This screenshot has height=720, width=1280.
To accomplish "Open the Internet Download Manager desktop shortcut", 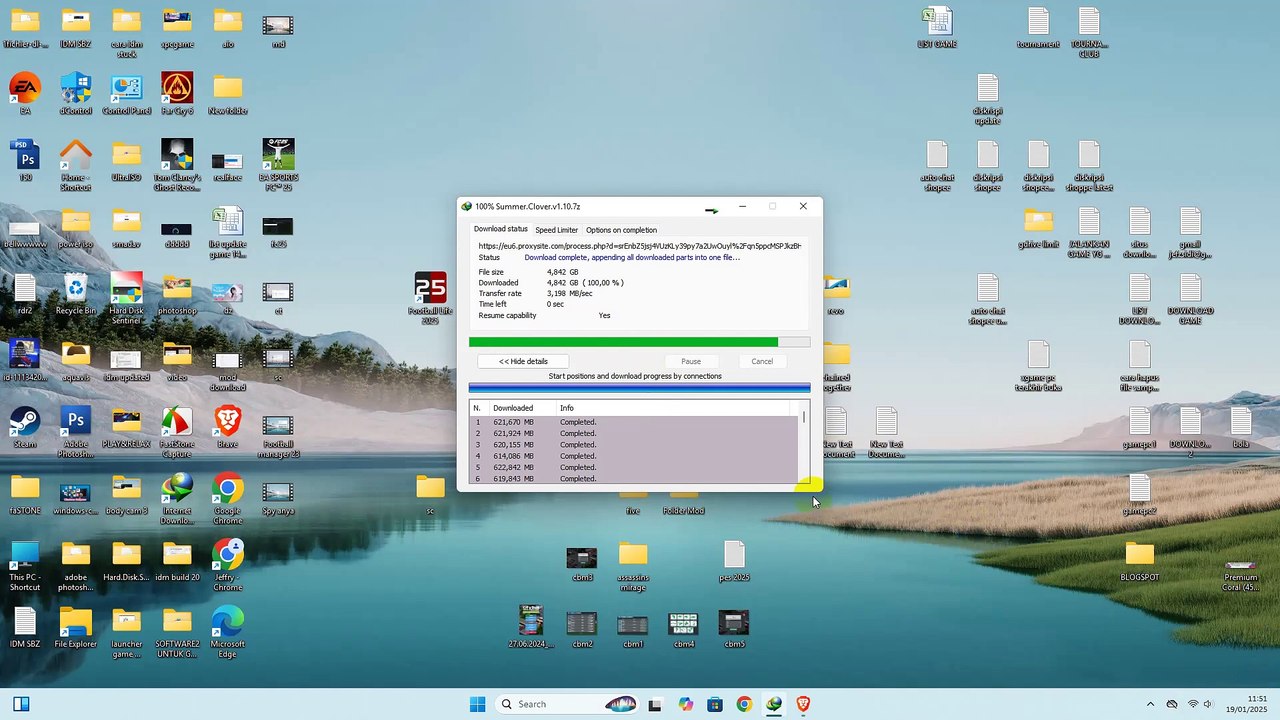I will click(x=177, y=498).
